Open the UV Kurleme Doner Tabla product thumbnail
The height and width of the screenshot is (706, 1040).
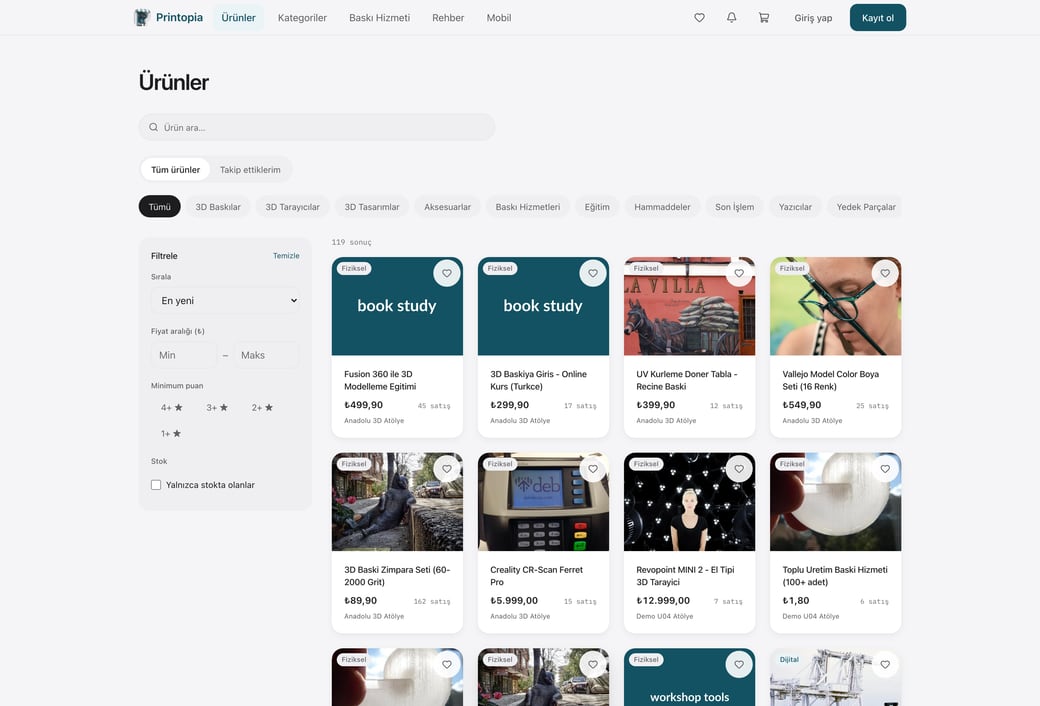(x=689, y=307)
